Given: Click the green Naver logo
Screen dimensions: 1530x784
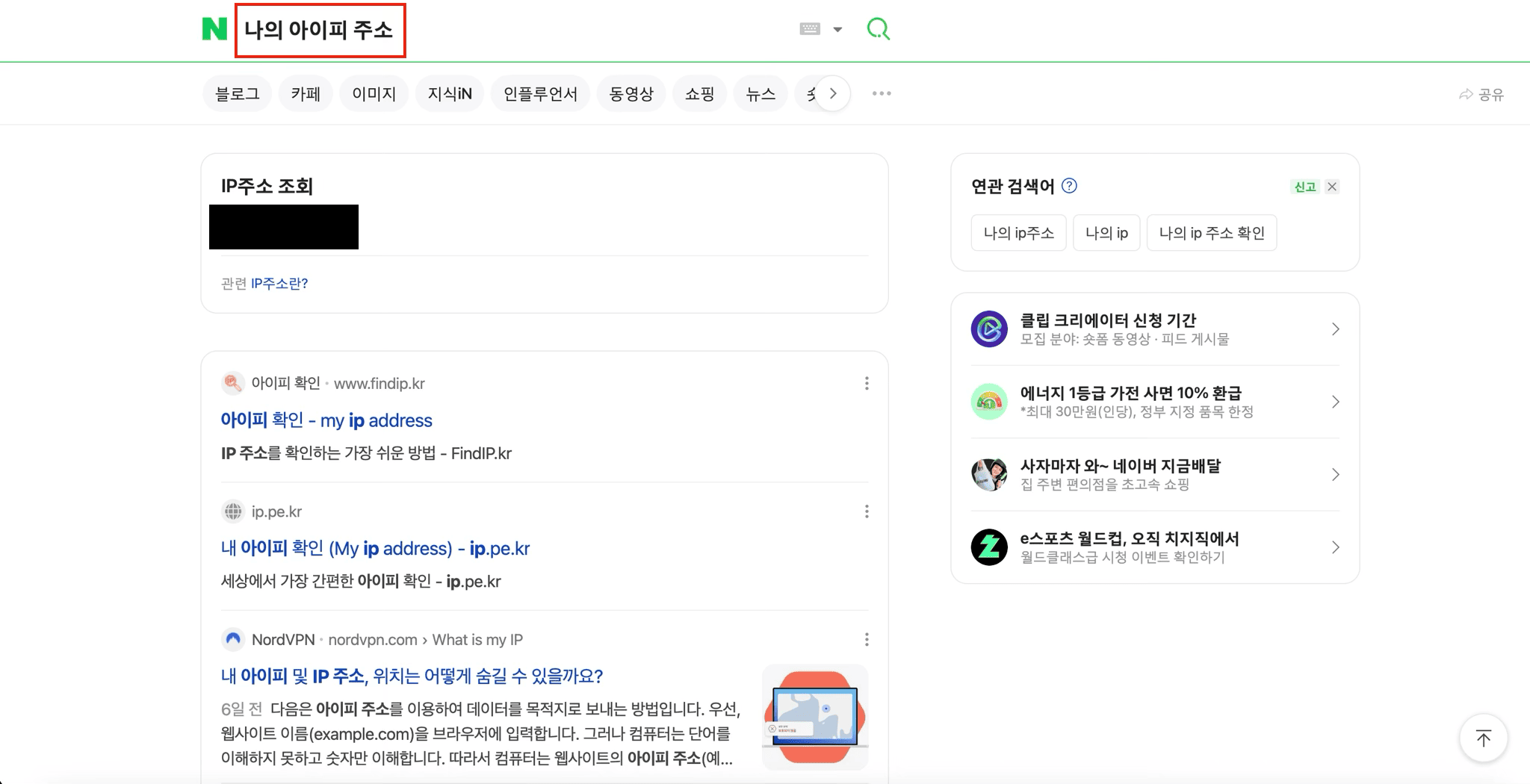Looking at the screenshot, I should point(214,30).
